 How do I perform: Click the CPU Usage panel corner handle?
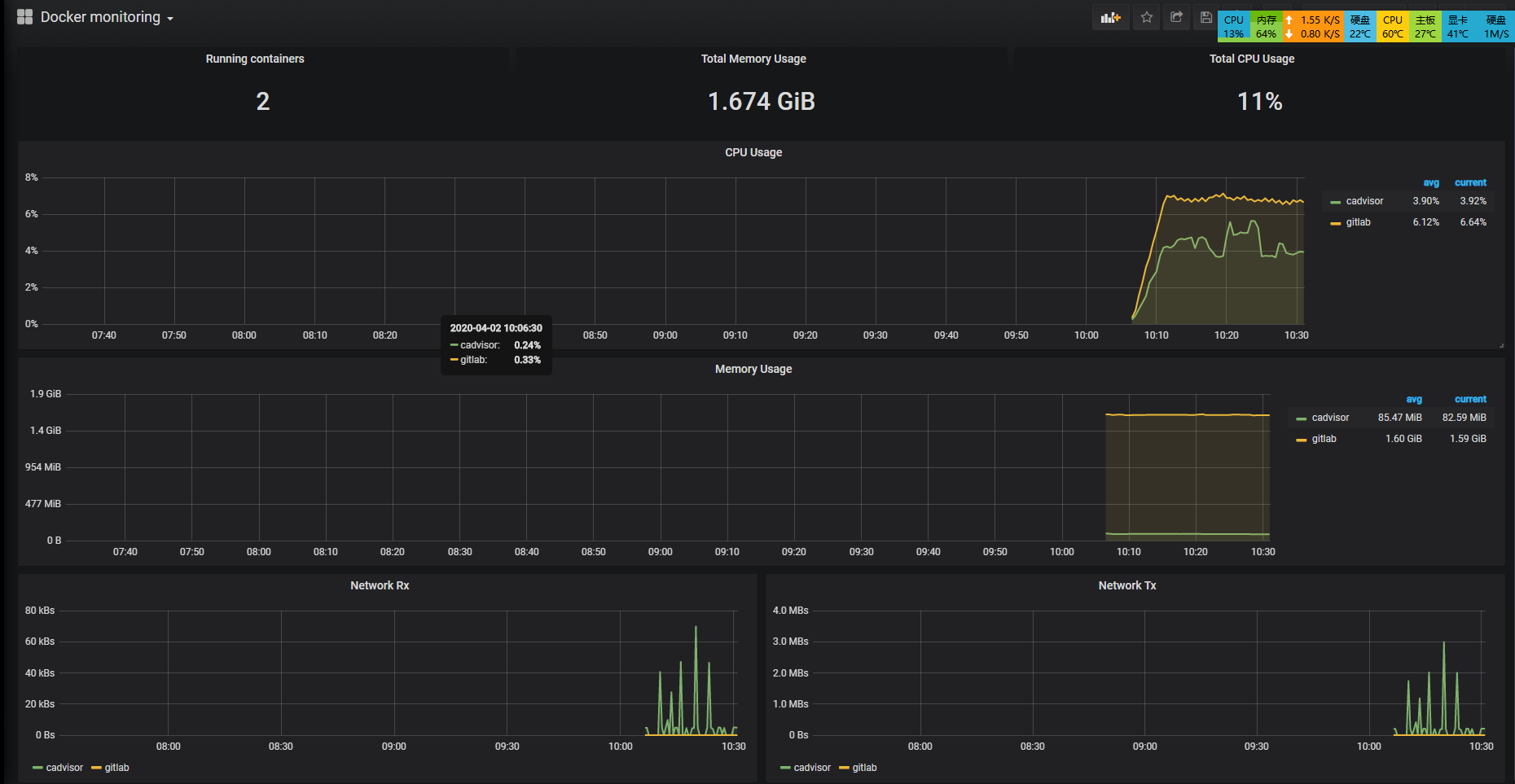[1501, 345]
